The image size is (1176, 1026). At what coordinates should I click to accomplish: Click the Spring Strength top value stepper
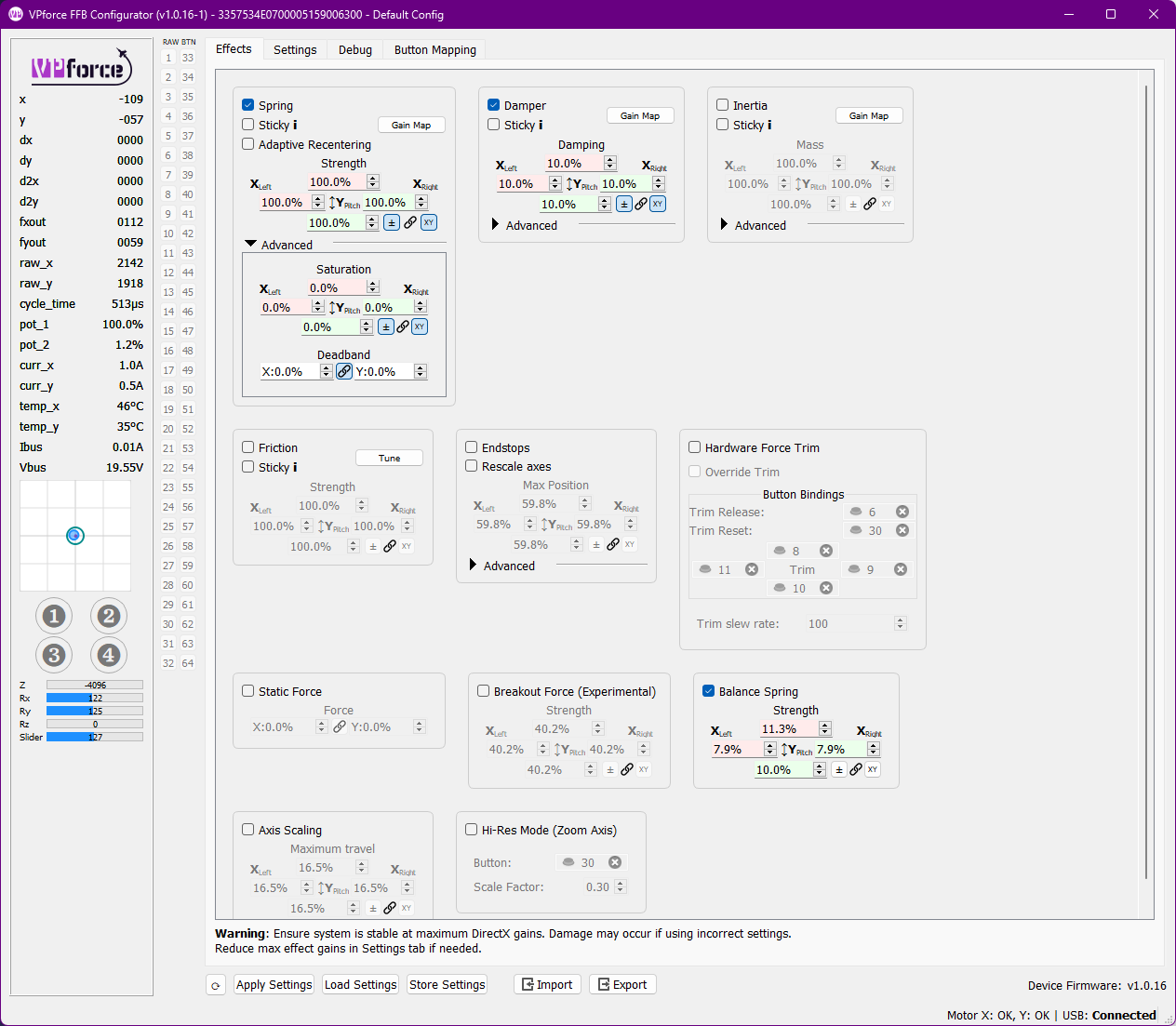tap(373, 182)
